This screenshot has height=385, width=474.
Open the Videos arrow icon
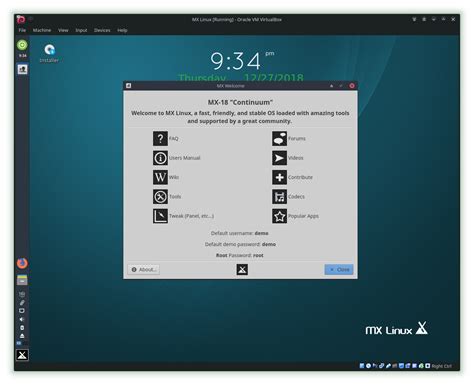279,158
